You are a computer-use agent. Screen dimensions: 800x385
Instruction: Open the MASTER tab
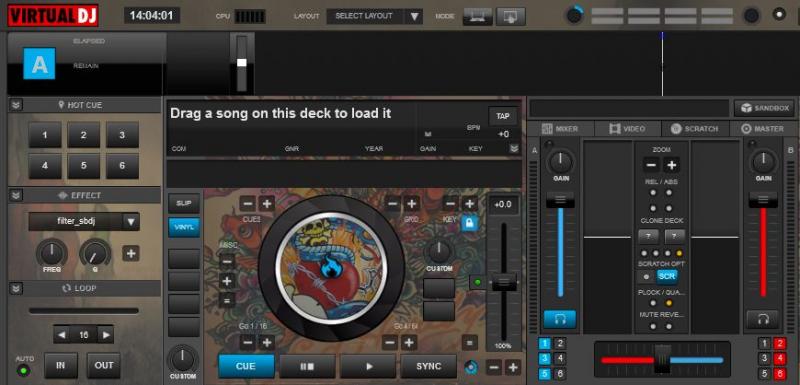tap(763, 129)
